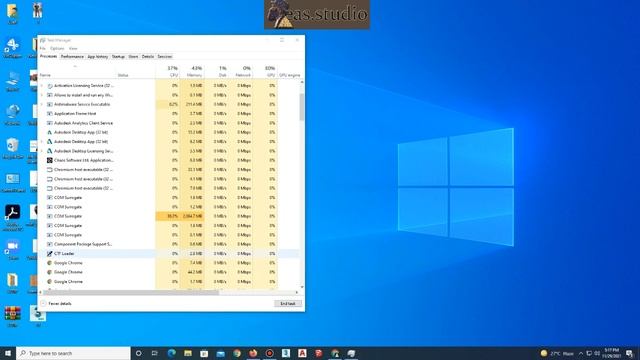This screenshot has height=360, width=640.
Task: Select the Component Package Support Server row
Action: tap(169, 244)
